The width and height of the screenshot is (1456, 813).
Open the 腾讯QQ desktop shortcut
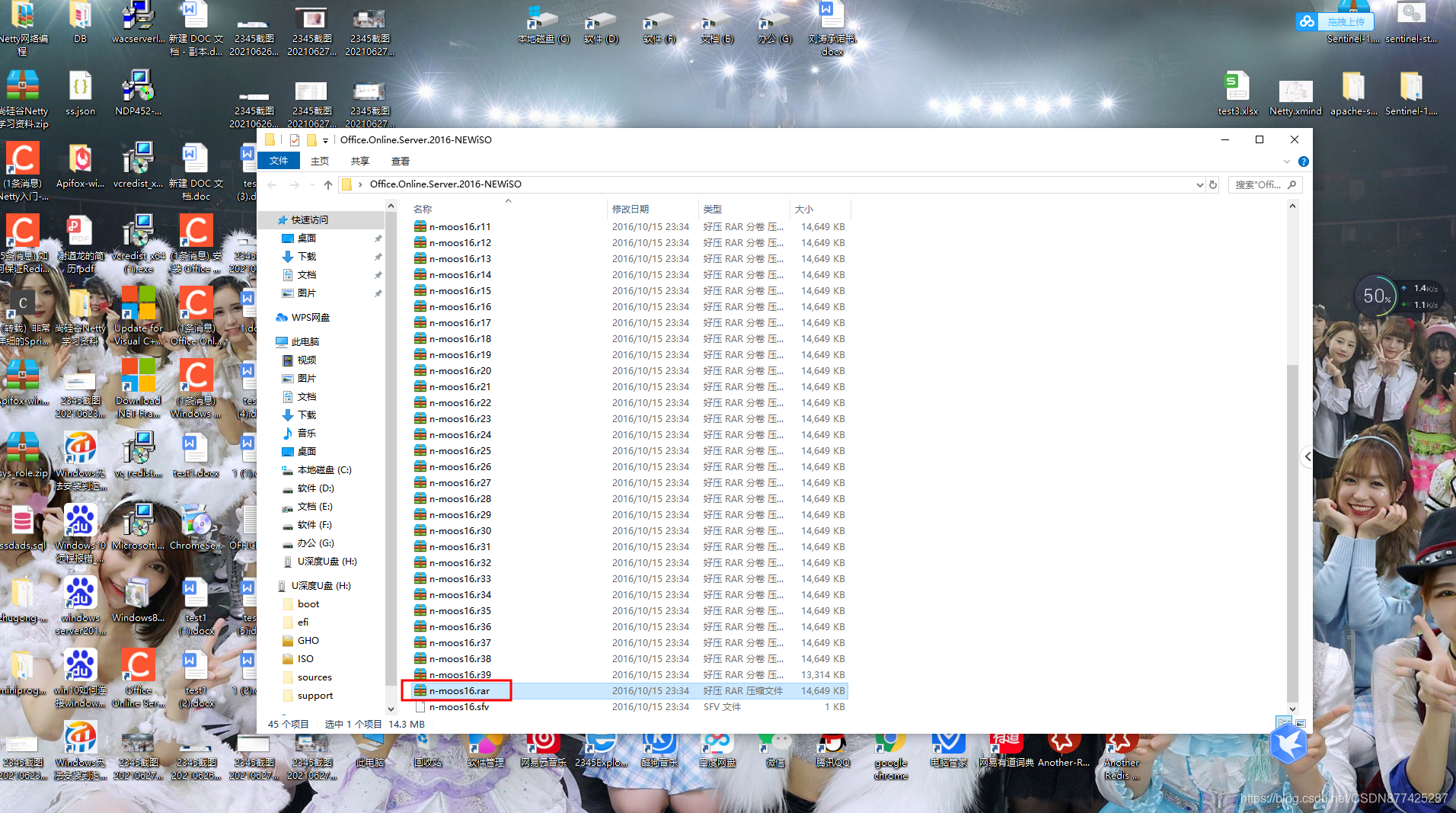click(832, 751)
